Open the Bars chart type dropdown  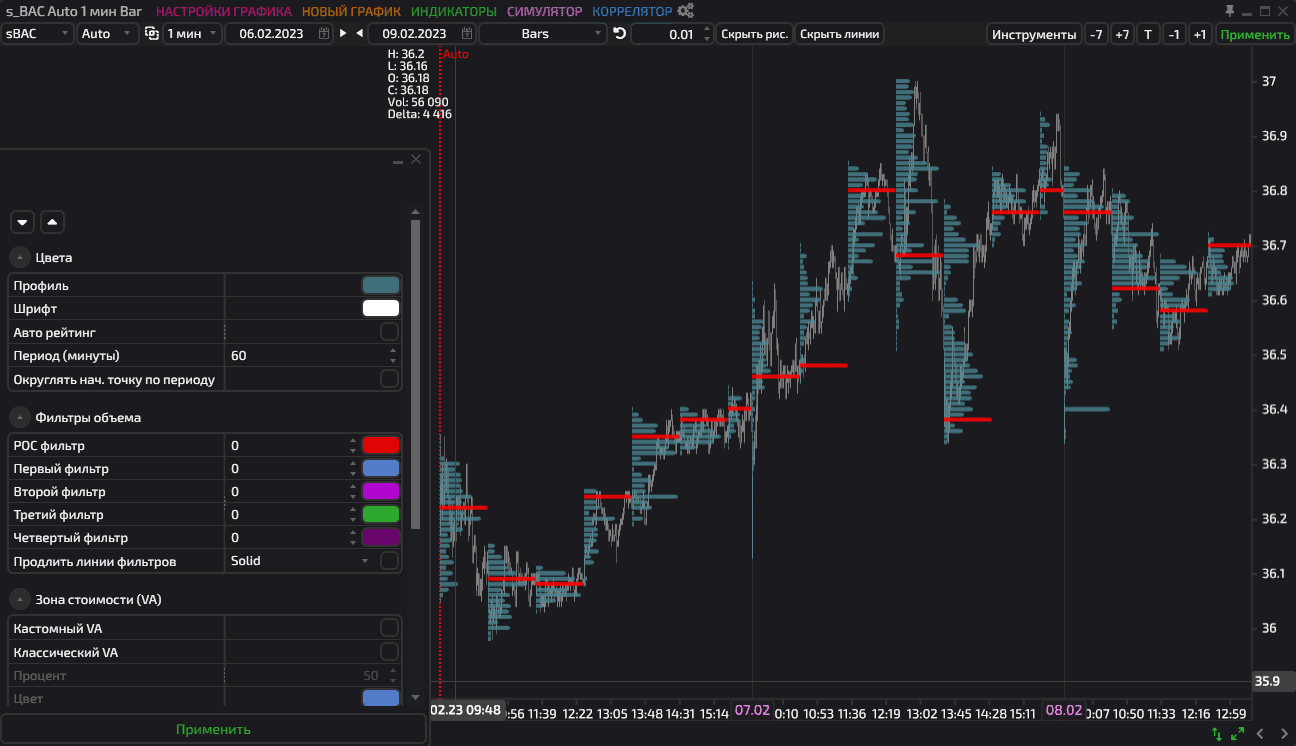(543, 33)
